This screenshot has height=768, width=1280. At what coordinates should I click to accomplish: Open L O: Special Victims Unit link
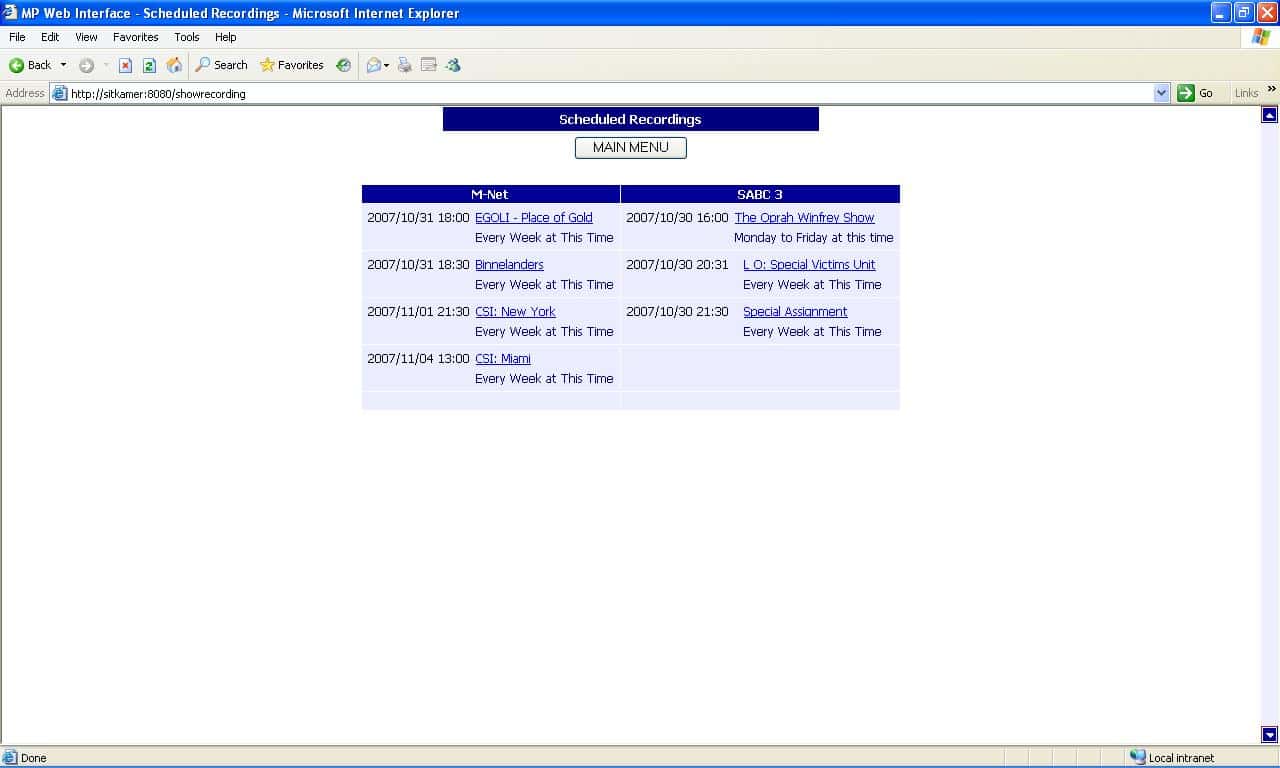click(x=809, y=264)
